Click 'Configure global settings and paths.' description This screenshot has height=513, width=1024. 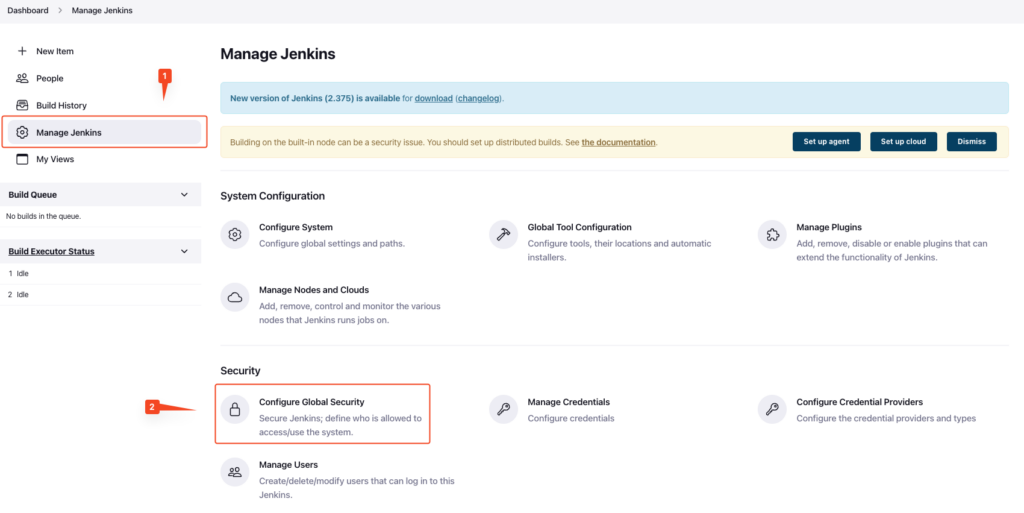click(x=332, y=243)
